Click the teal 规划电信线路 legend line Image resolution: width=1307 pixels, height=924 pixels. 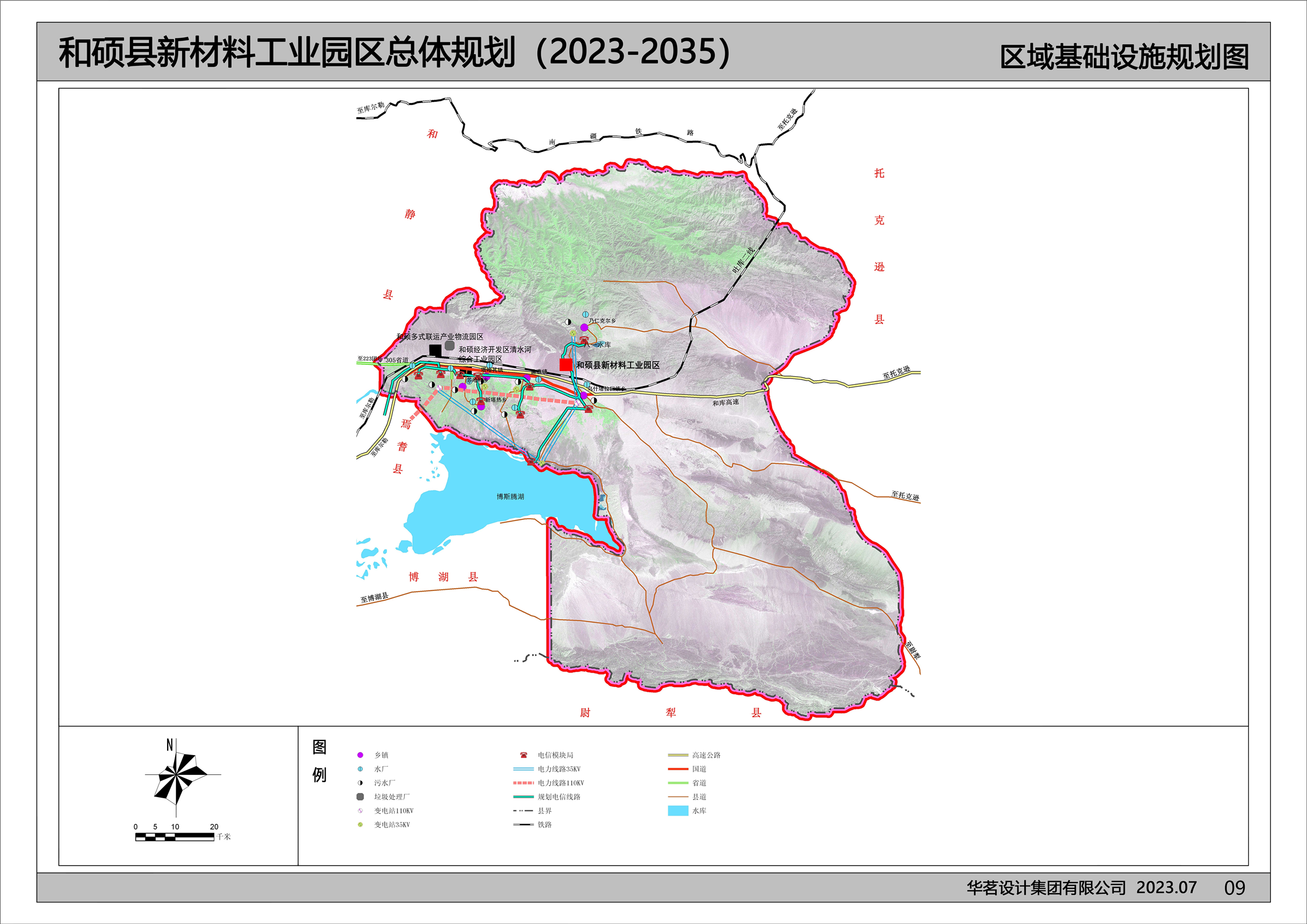[x=523, y=796]
